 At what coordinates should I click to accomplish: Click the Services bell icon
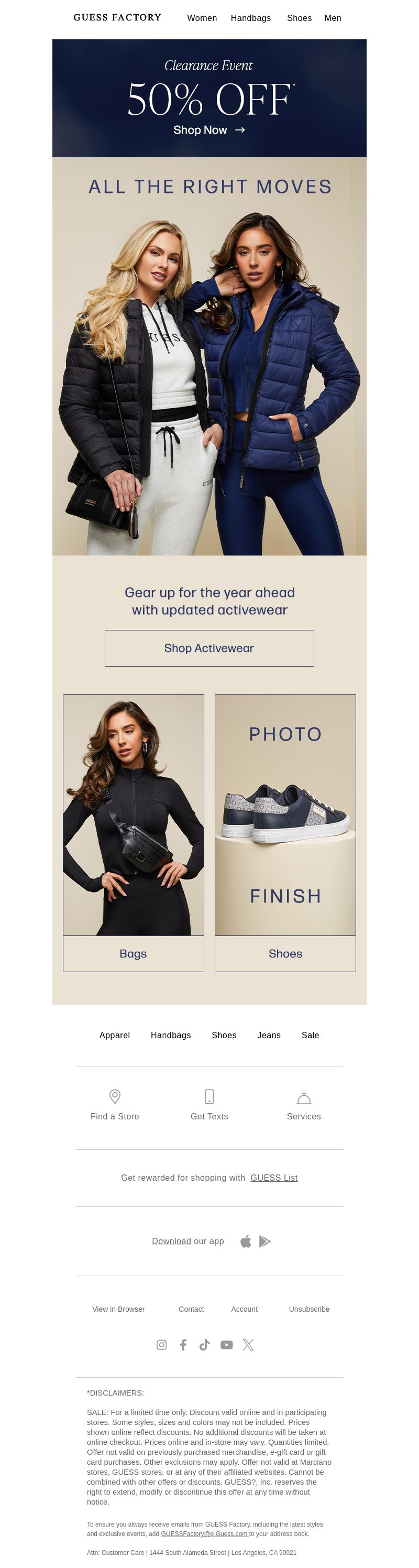pos(303,1098)
